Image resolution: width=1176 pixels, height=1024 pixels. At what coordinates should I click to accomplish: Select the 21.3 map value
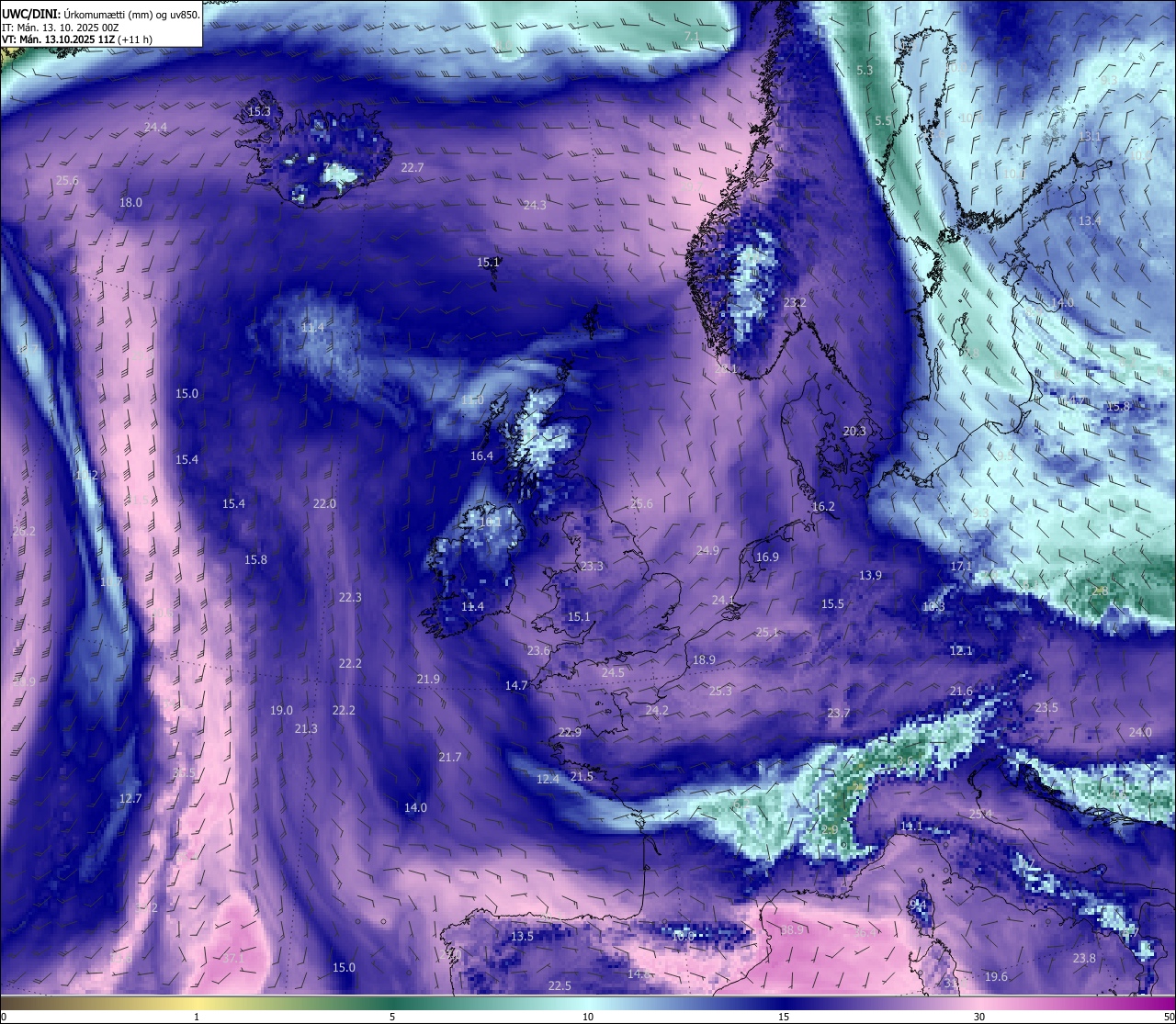(x=306, y=728)
